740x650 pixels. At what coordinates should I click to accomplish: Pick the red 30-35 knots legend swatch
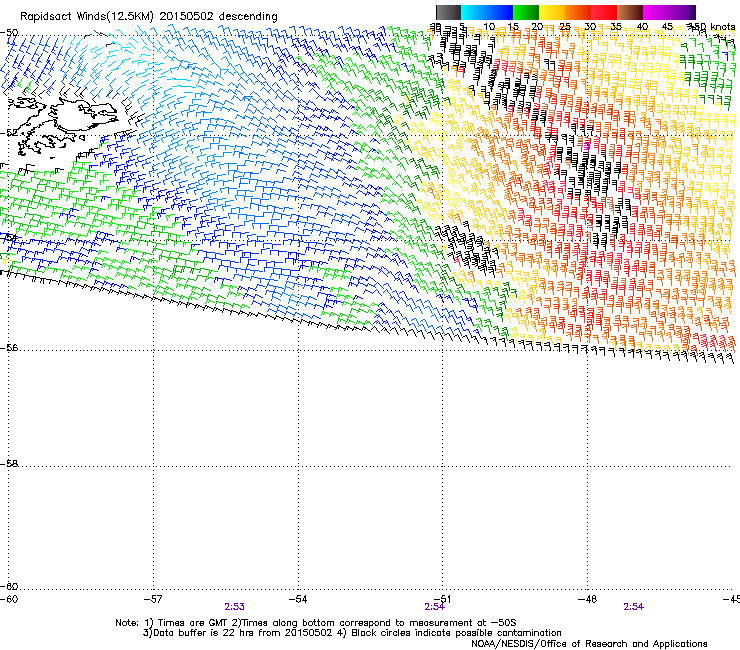pos(604,12)
